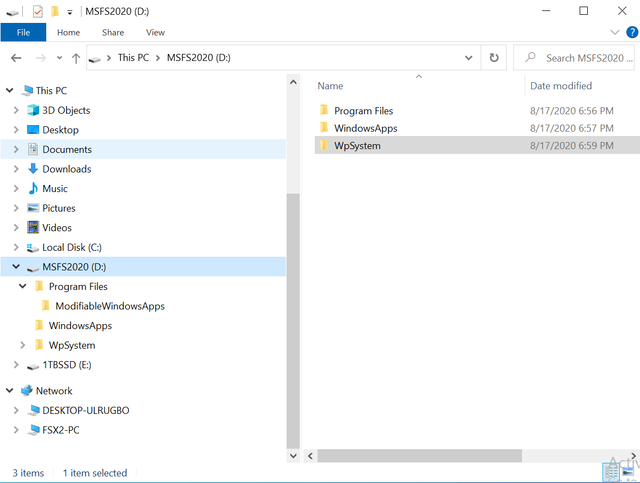Go back with the Back arrow

click(x=16, y=58)
